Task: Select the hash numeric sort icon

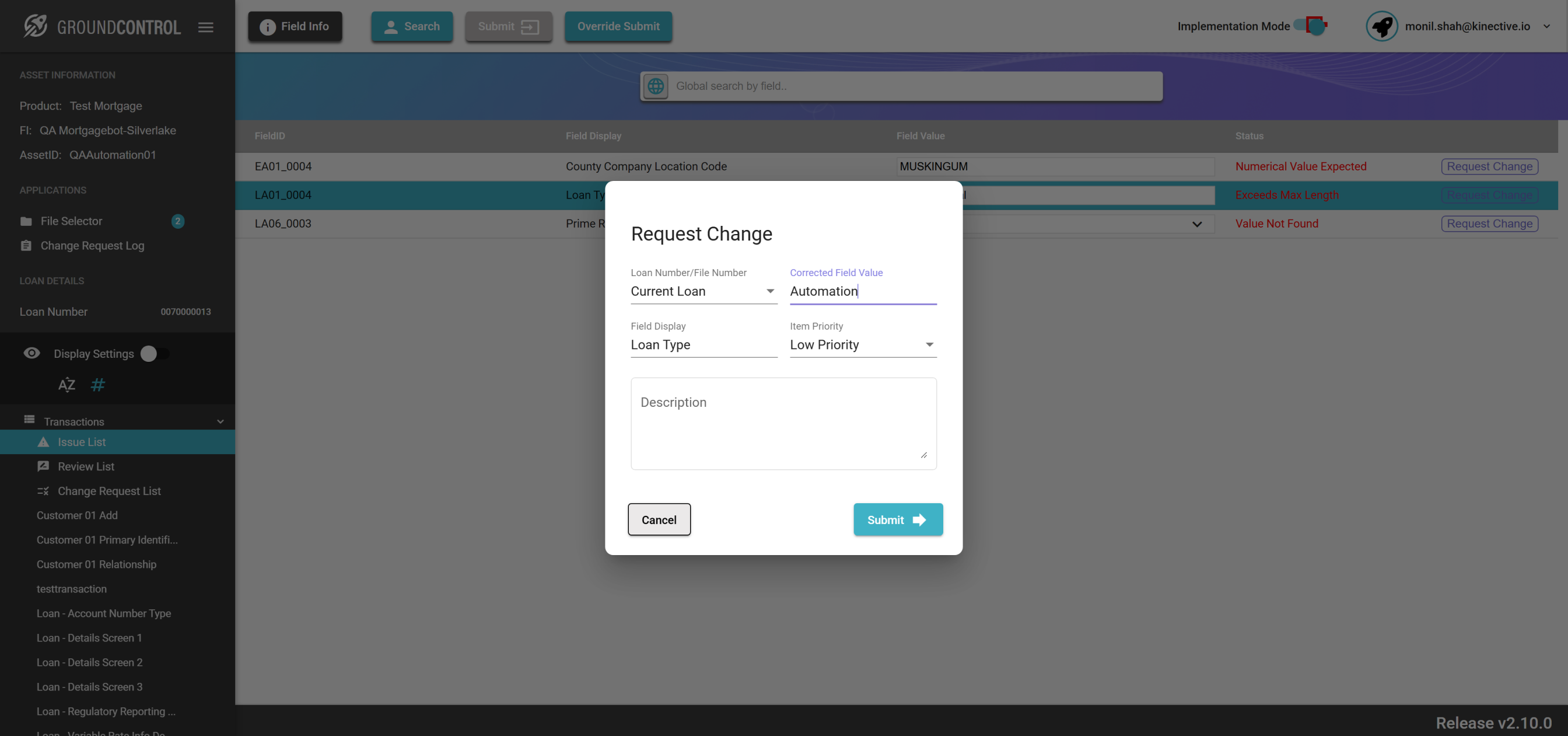Action: click(x=97, y=385)
